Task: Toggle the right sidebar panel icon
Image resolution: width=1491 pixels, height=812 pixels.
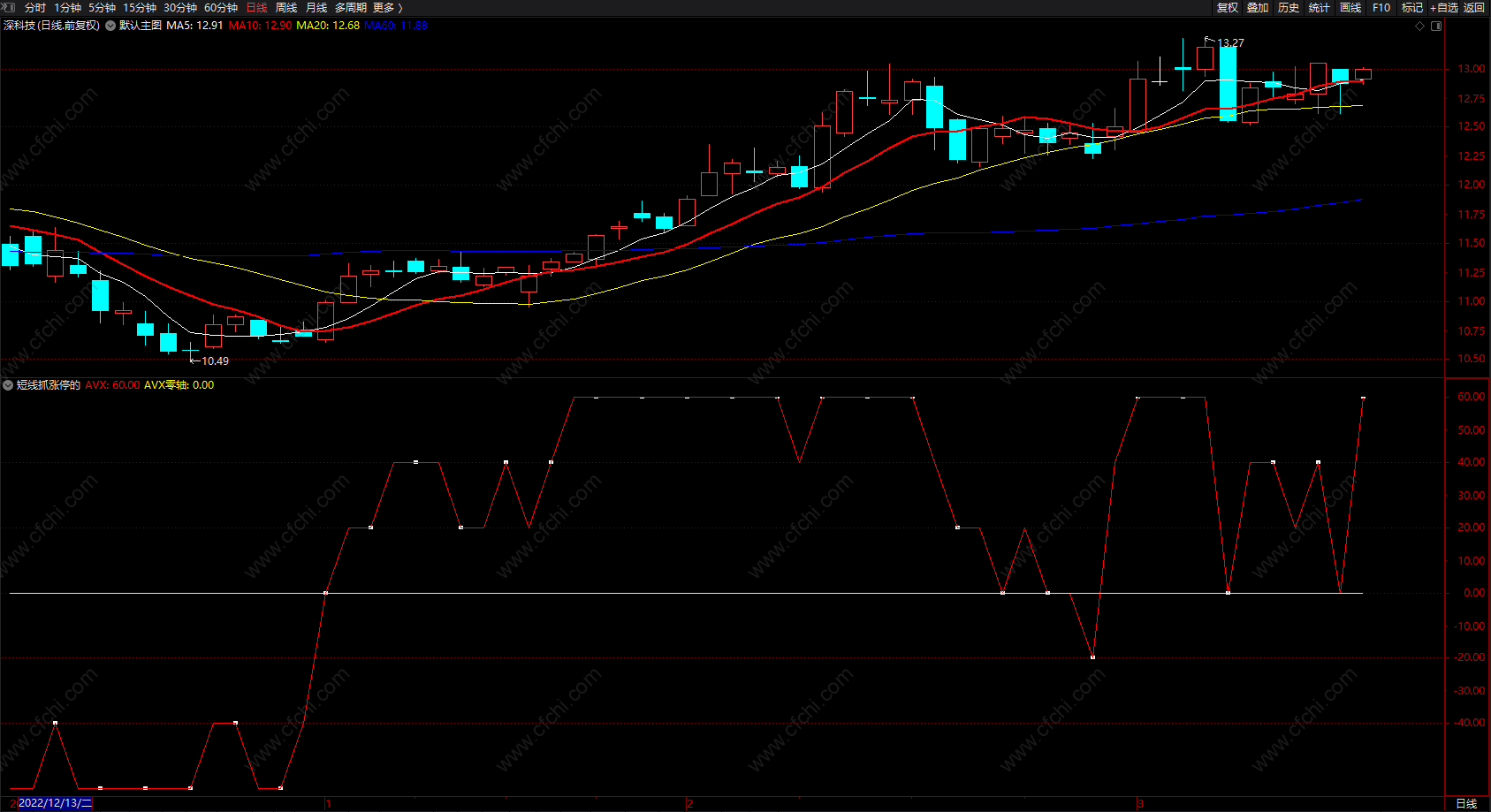Action: click(1436, 26)
